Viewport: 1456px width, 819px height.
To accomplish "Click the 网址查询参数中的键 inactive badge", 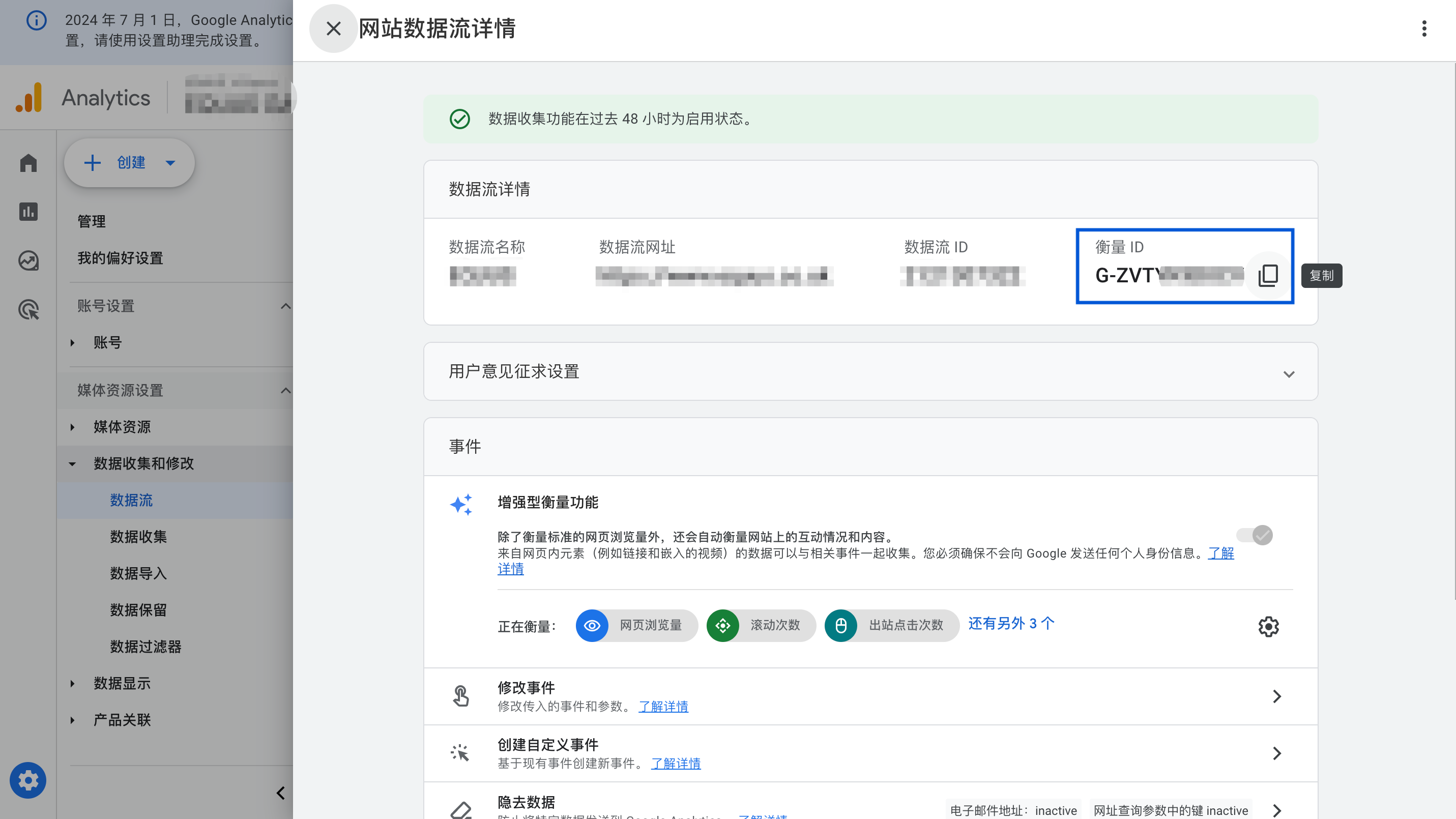I will [1171, 810].
